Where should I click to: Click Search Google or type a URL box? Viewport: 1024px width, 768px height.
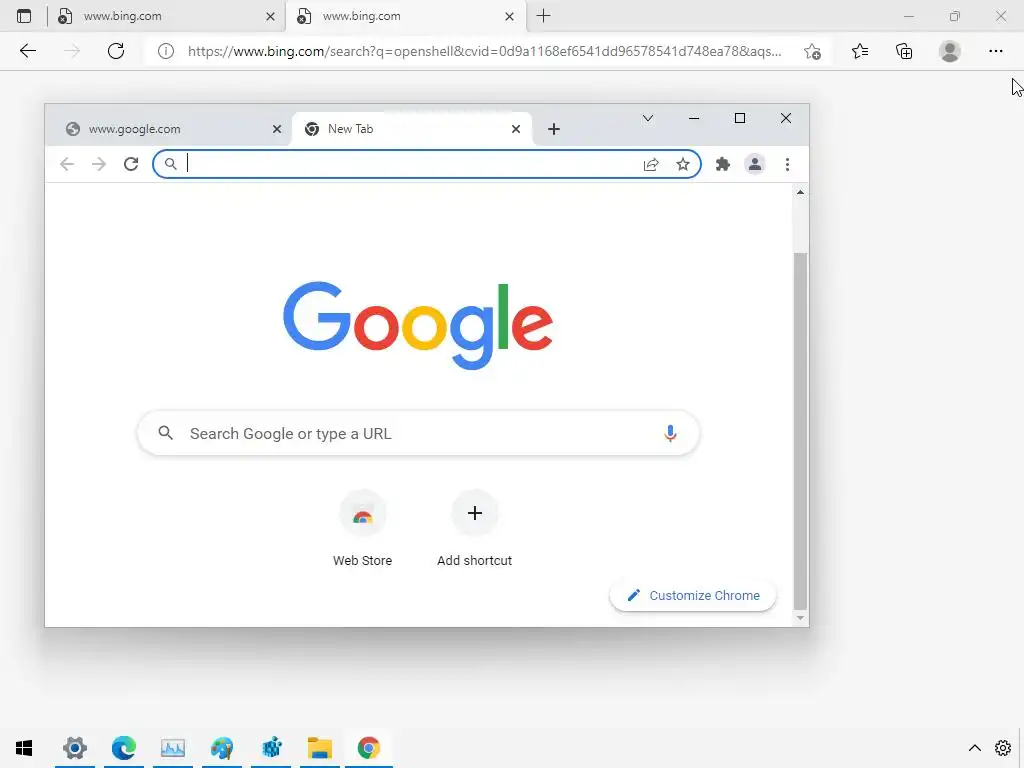point(418,434)
